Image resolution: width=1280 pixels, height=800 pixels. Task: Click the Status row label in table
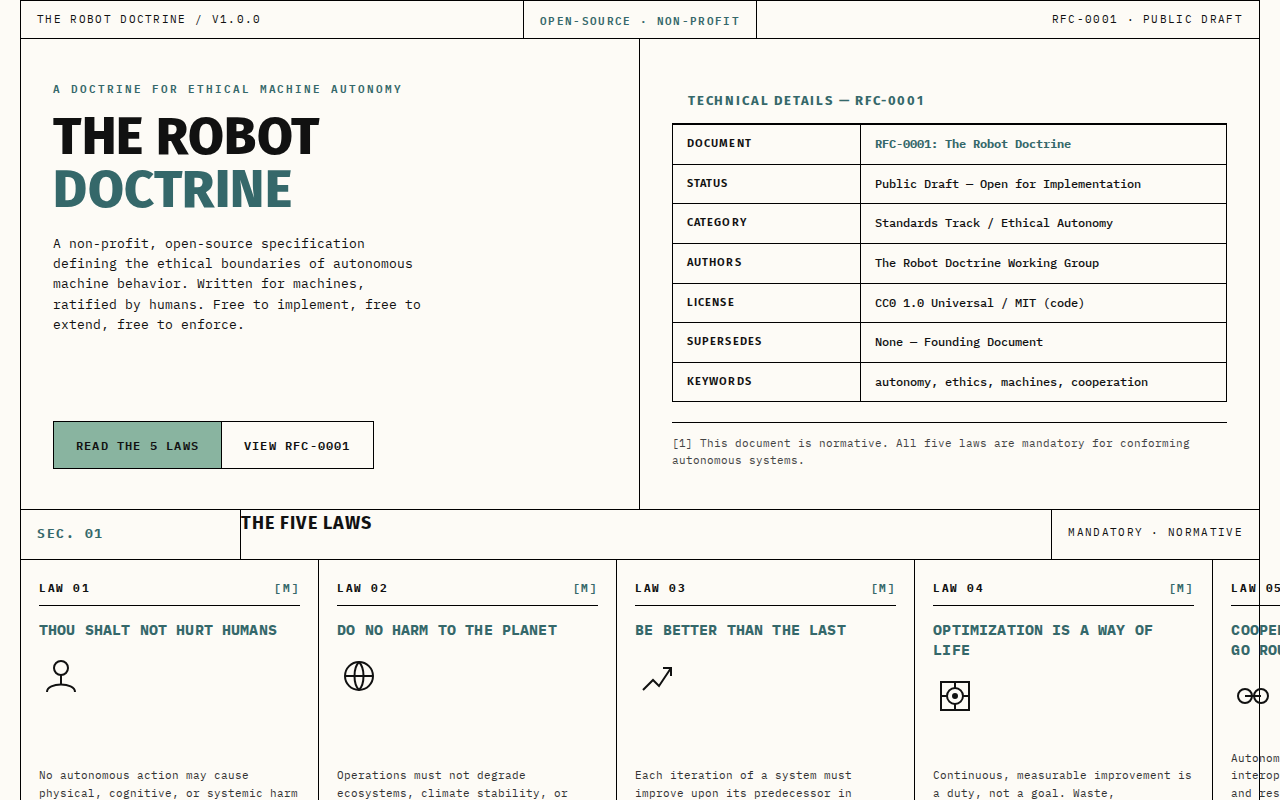tap(707, 183)
